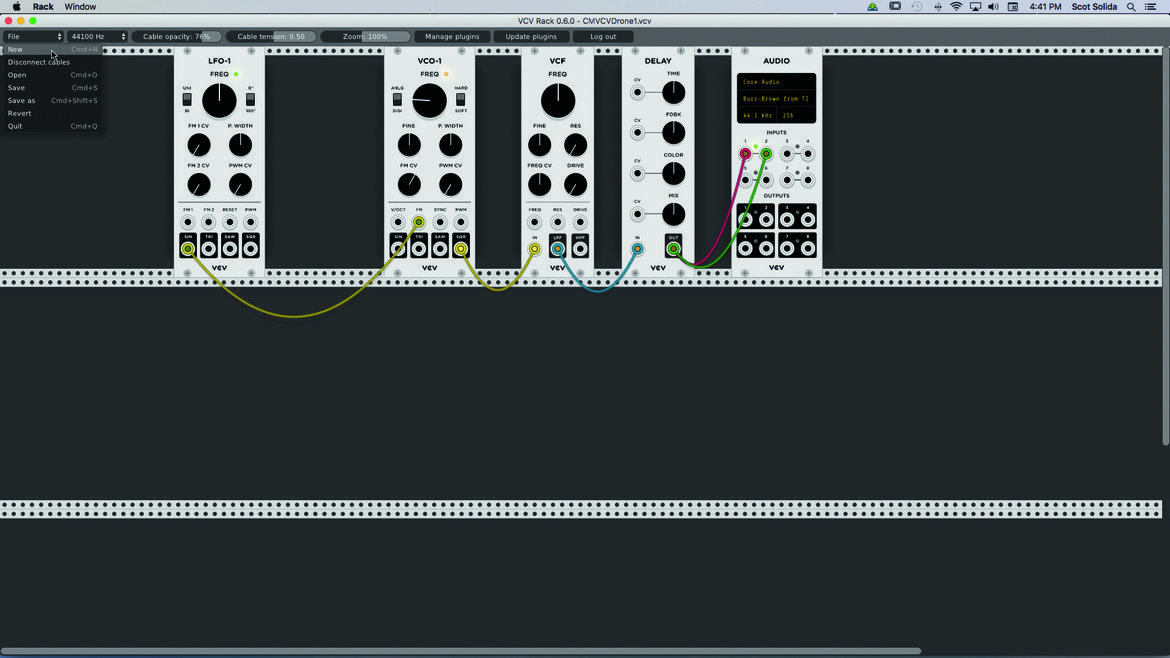Click the LFO-1 SQR output jack
The image size is (1170, 658).
click(251, 248)
